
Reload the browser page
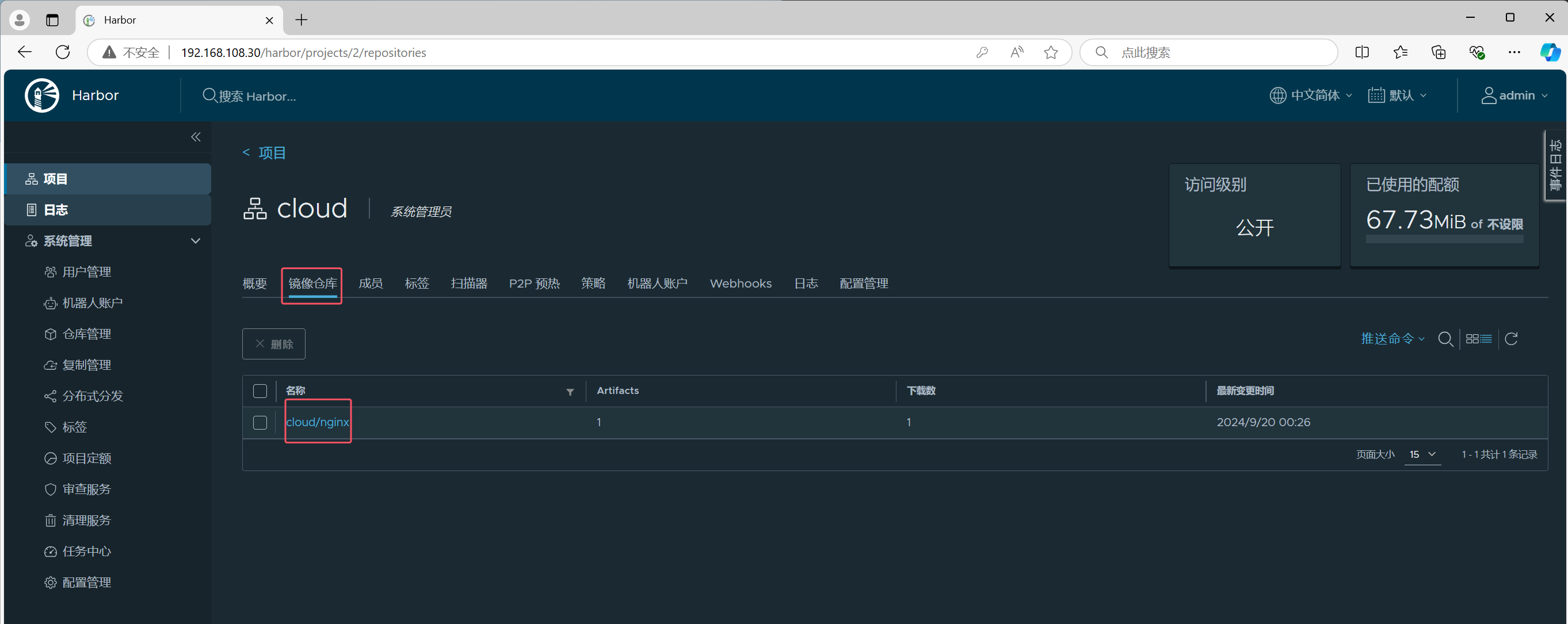pos(63,52)
